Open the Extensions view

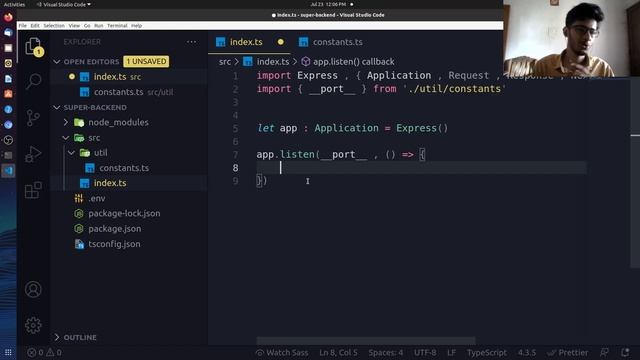[x=33, y=190]
